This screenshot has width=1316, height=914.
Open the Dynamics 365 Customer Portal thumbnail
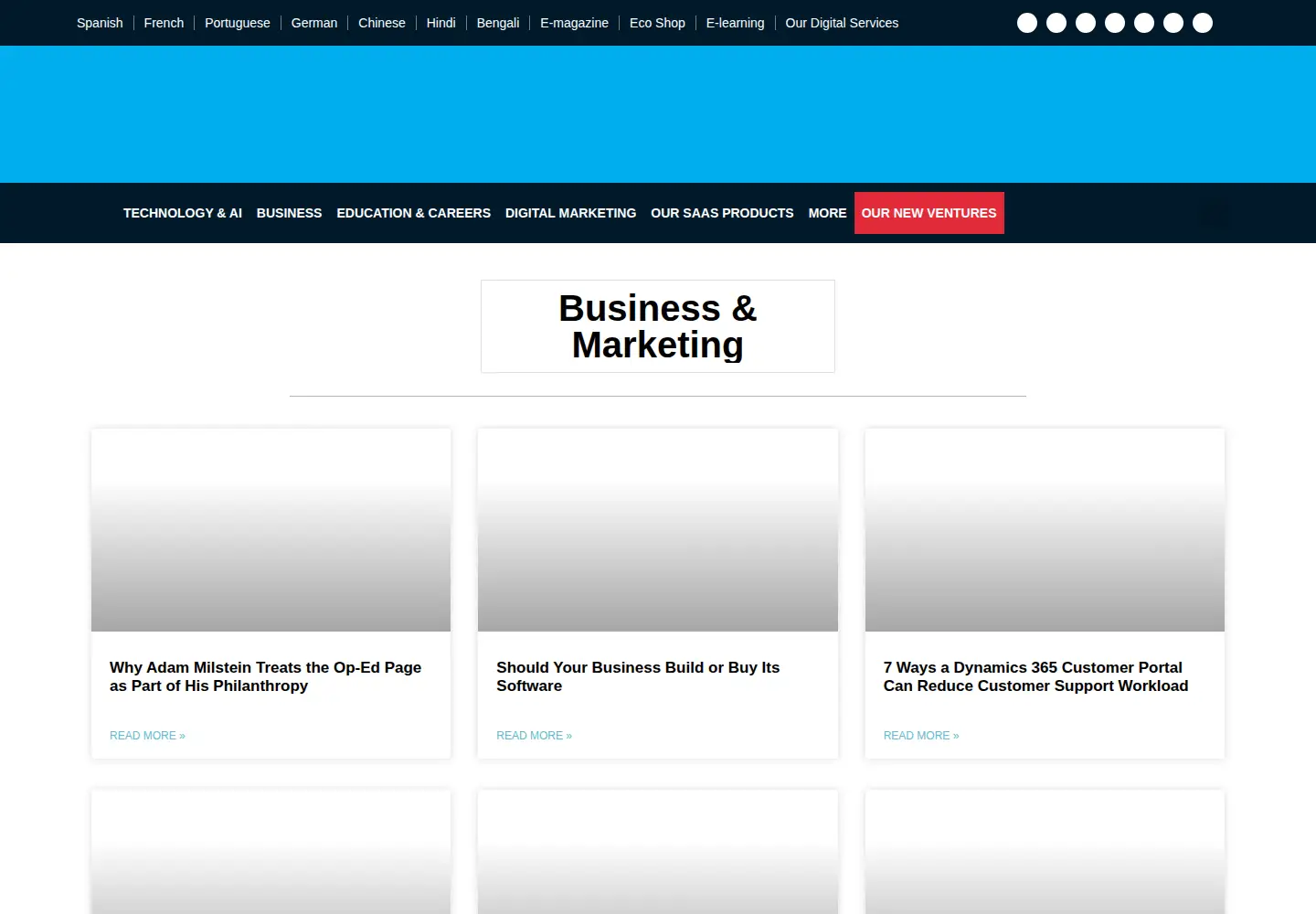1045,530
